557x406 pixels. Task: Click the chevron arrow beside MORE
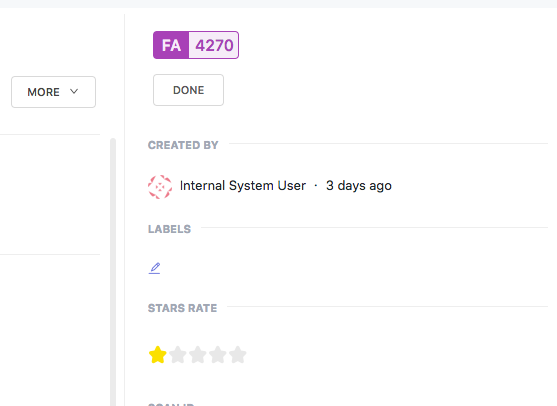point(74,91)
